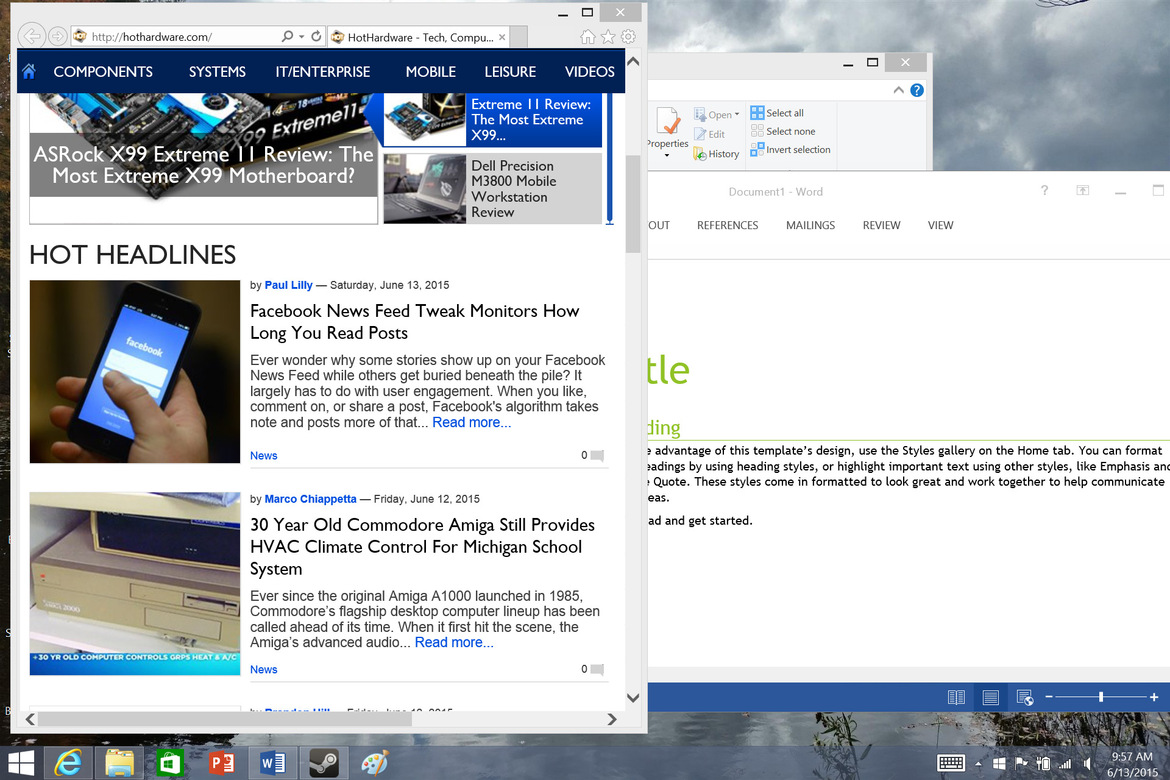This screenshot has height=780, width=1170.
Task: Switch to VIEW tab in Word
Action: pos(940,225)
